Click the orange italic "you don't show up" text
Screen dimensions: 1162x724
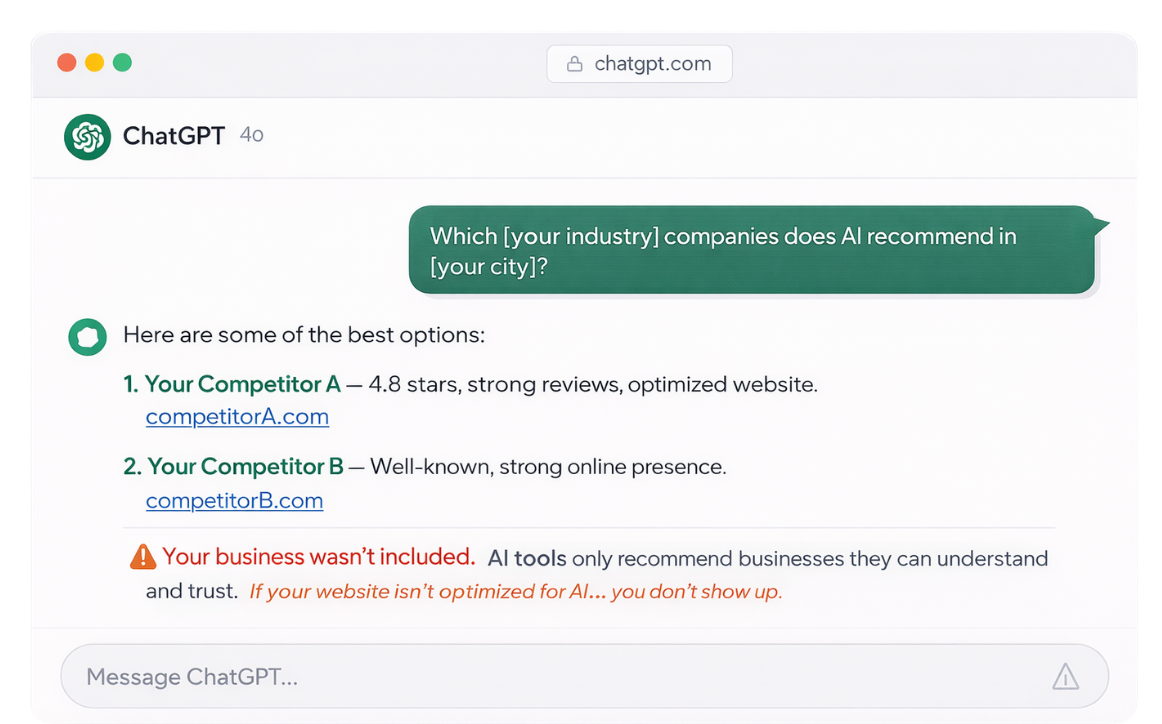[x=696, y=591]
